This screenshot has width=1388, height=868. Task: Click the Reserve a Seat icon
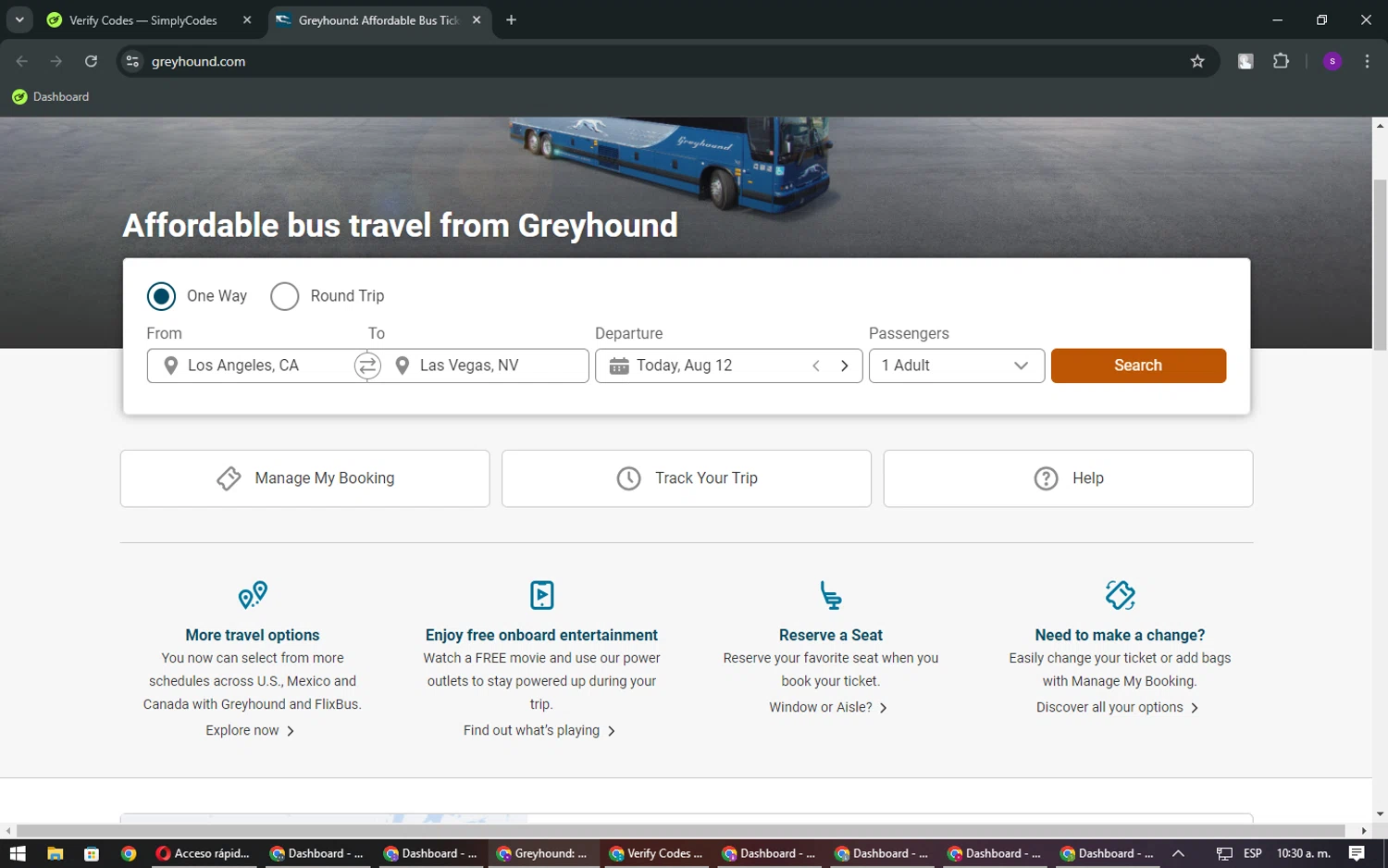(831, 595)
